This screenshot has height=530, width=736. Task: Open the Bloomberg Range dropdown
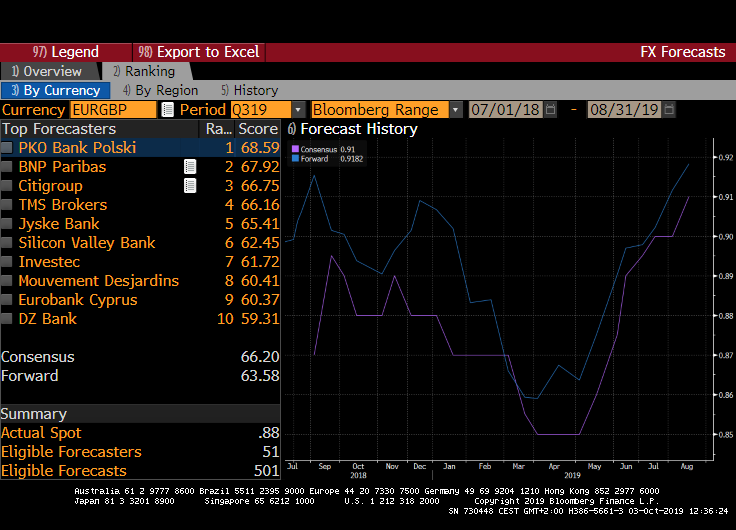coord(456,110)
